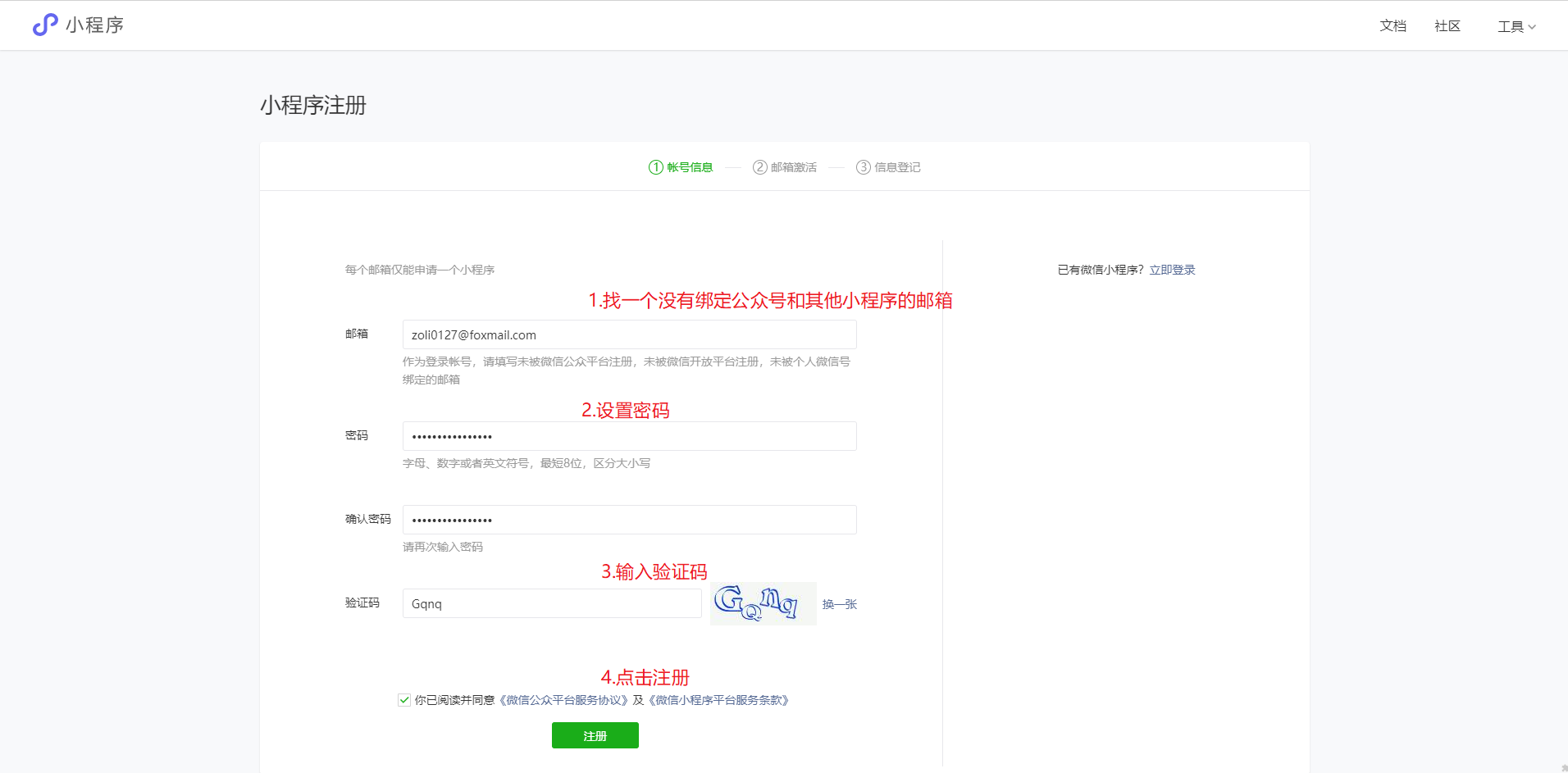Expand the 工具 tools dropdown
Viewport: 1568px width, 773px height.
coord(1516,27)
